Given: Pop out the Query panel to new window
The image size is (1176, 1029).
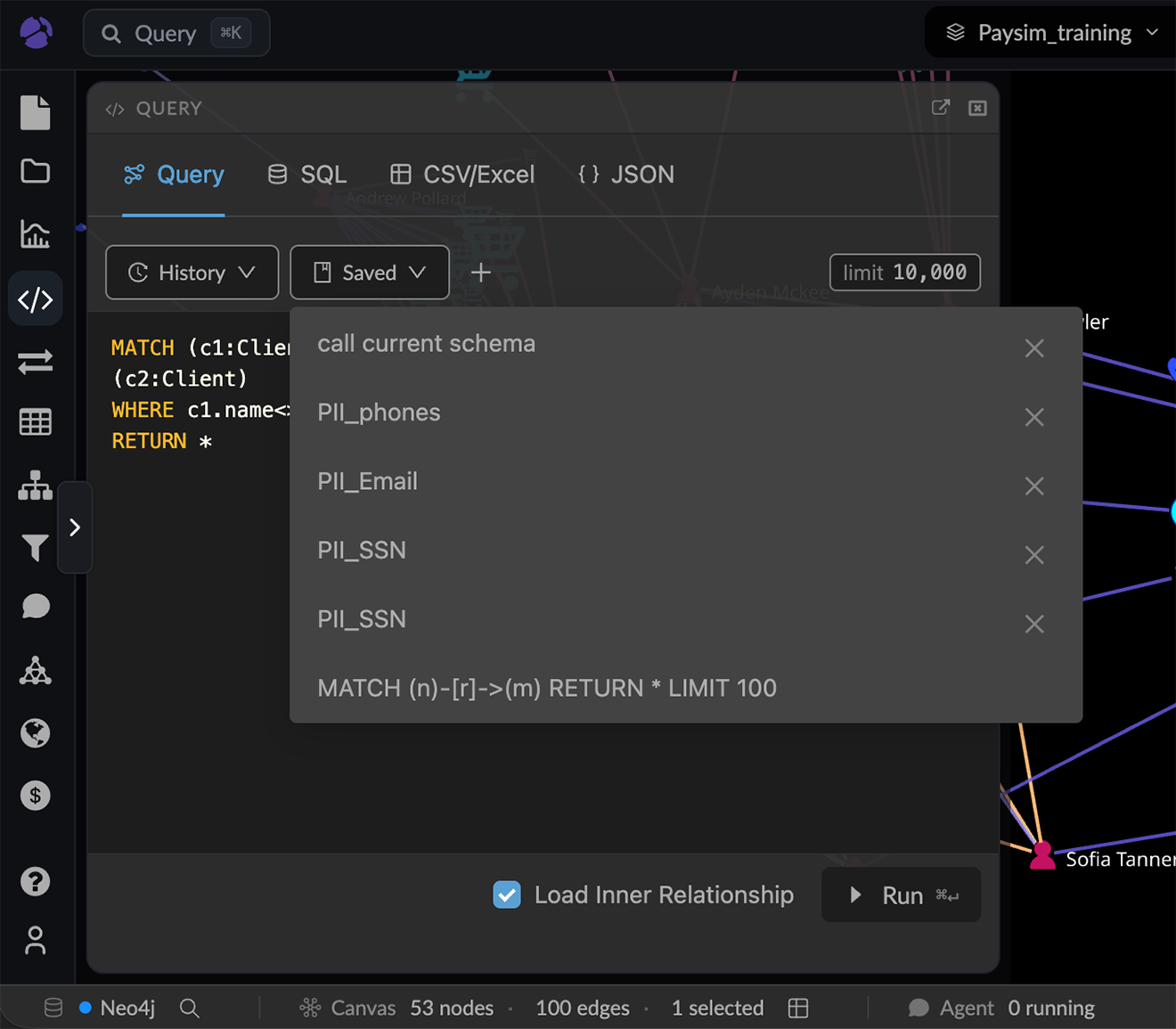Looking at the screenshot, I should (941, 108).
